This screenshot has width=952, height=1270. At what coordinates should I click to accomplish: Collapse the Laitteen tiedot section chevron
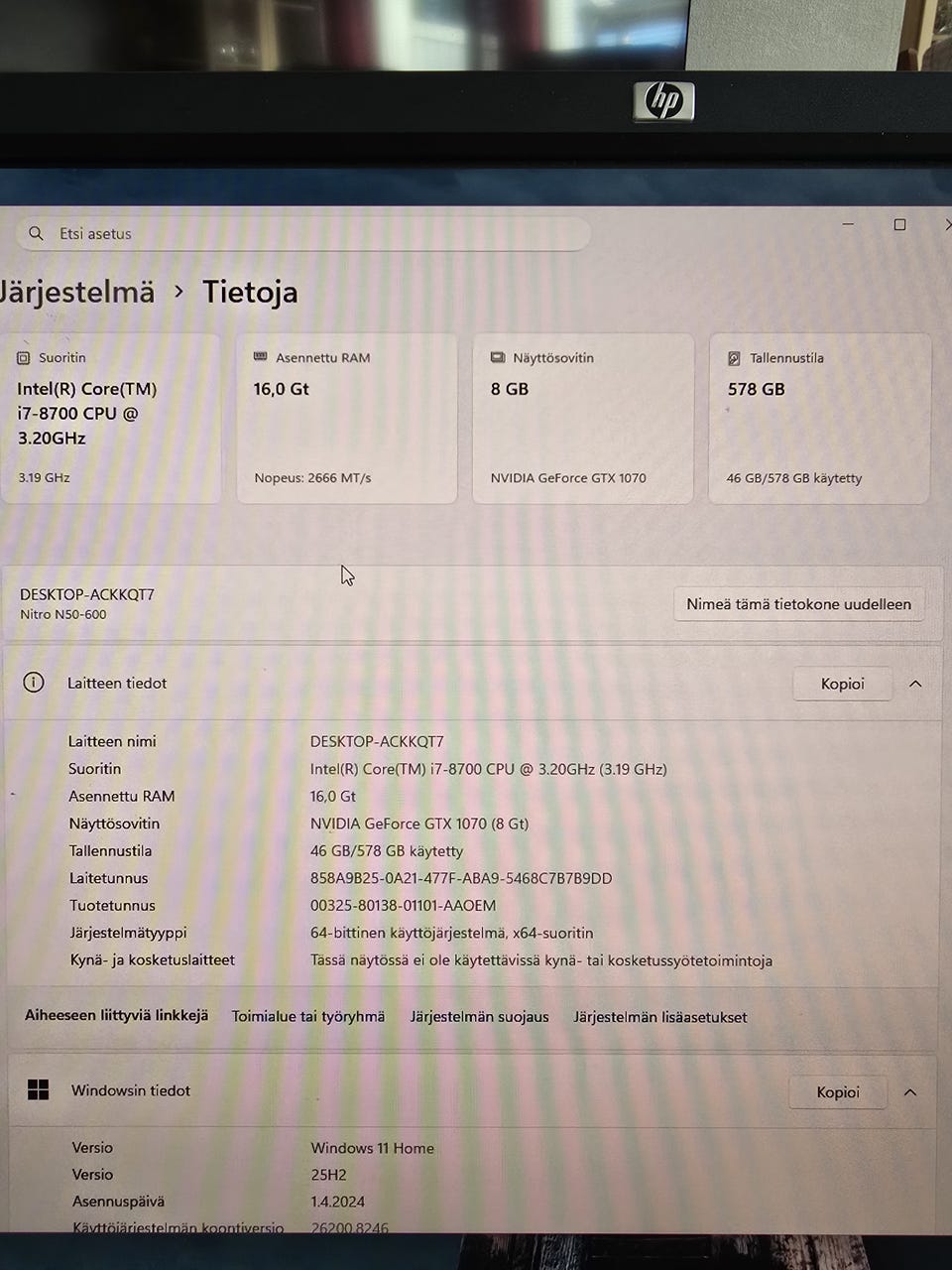[x=915, y=684]
